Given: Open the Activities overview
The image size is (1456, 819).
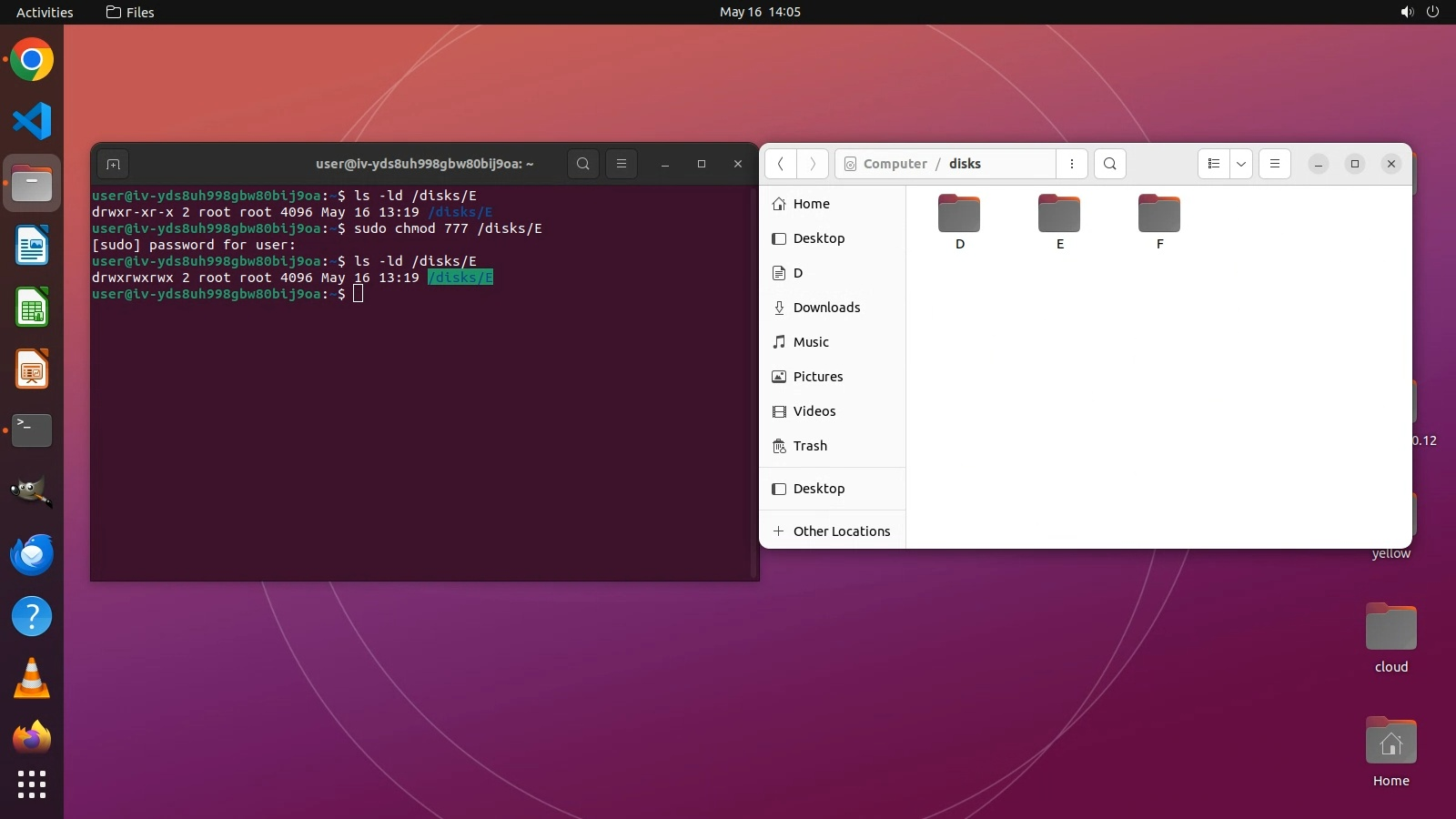Looking at the screenshot, I should tap(45, 12).
